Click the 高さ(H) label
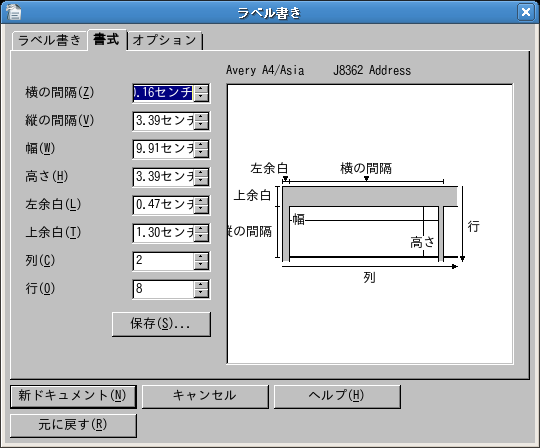540x448 pixels. point(46,177)
